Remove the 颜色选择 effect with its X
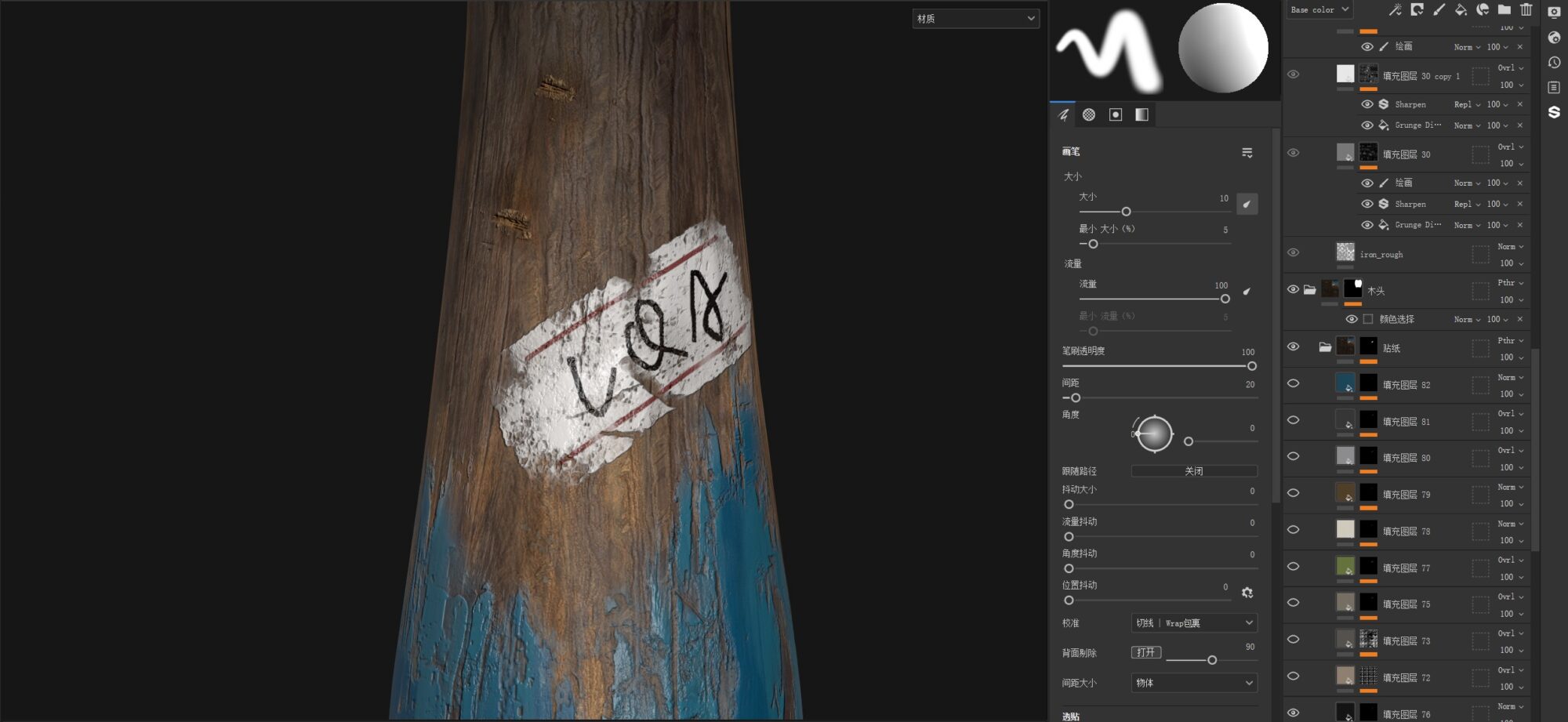1568x722 pixels. 1519,319
